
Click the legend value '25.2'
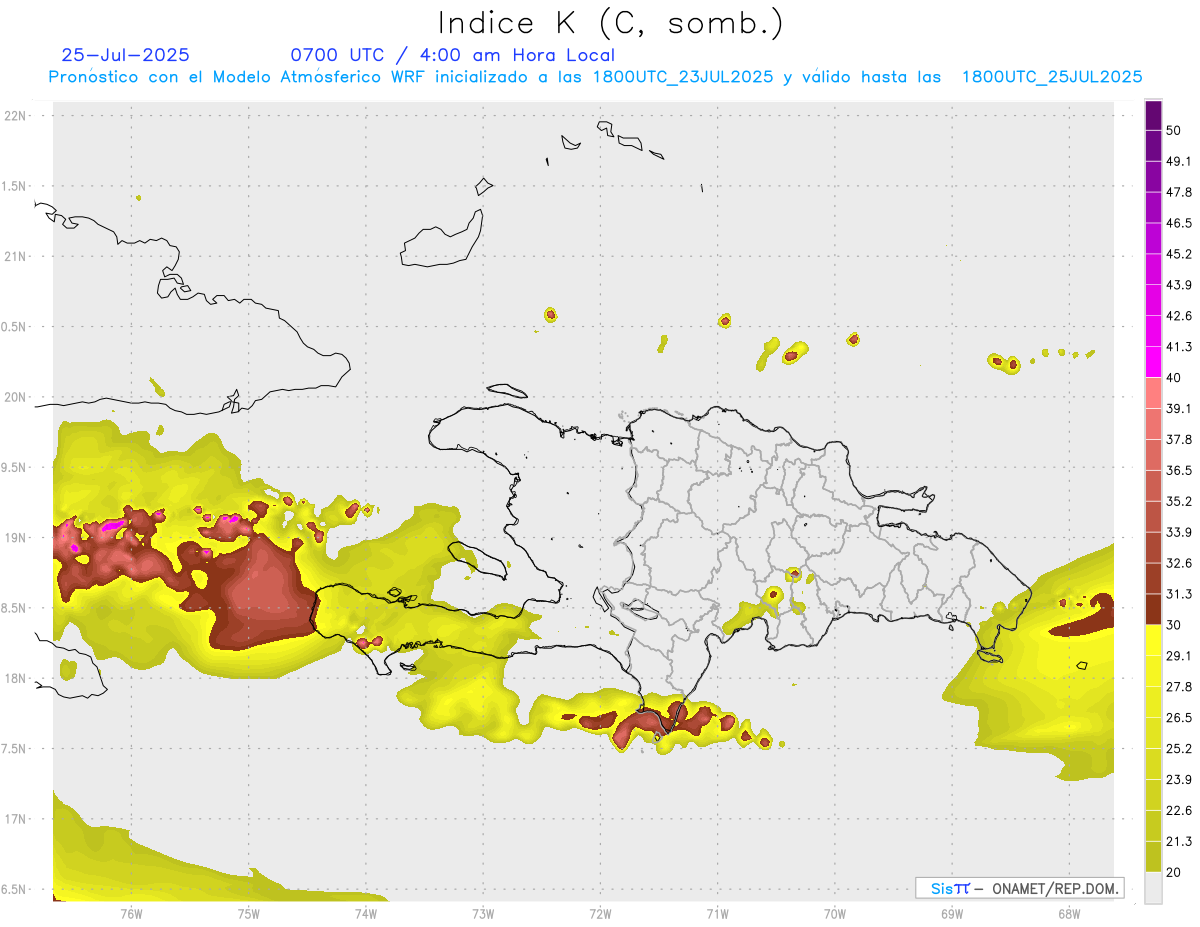click(1179, 749)
